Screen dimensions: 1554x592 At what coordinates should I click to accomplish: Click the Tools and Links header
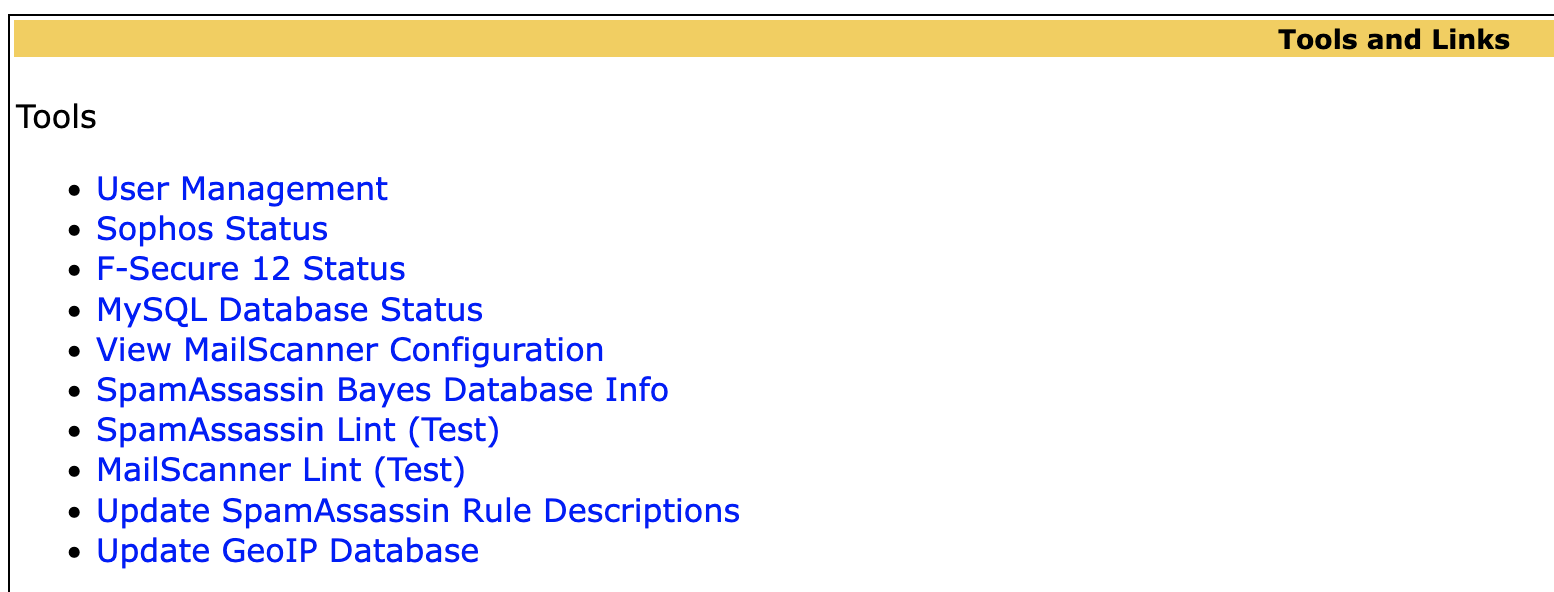point(1394,40)
